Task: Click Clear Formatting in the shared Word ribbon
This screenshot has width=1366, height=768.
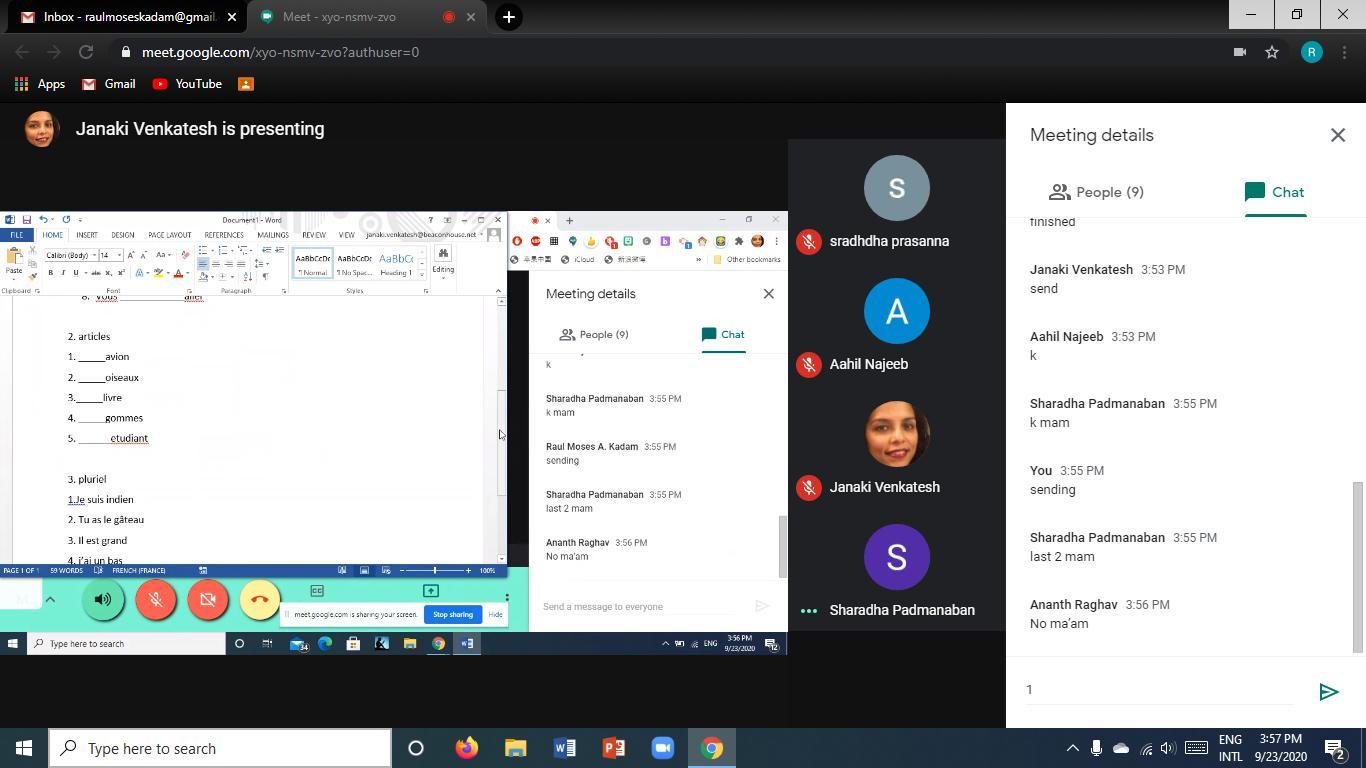Action: click(x=185, y=255)
